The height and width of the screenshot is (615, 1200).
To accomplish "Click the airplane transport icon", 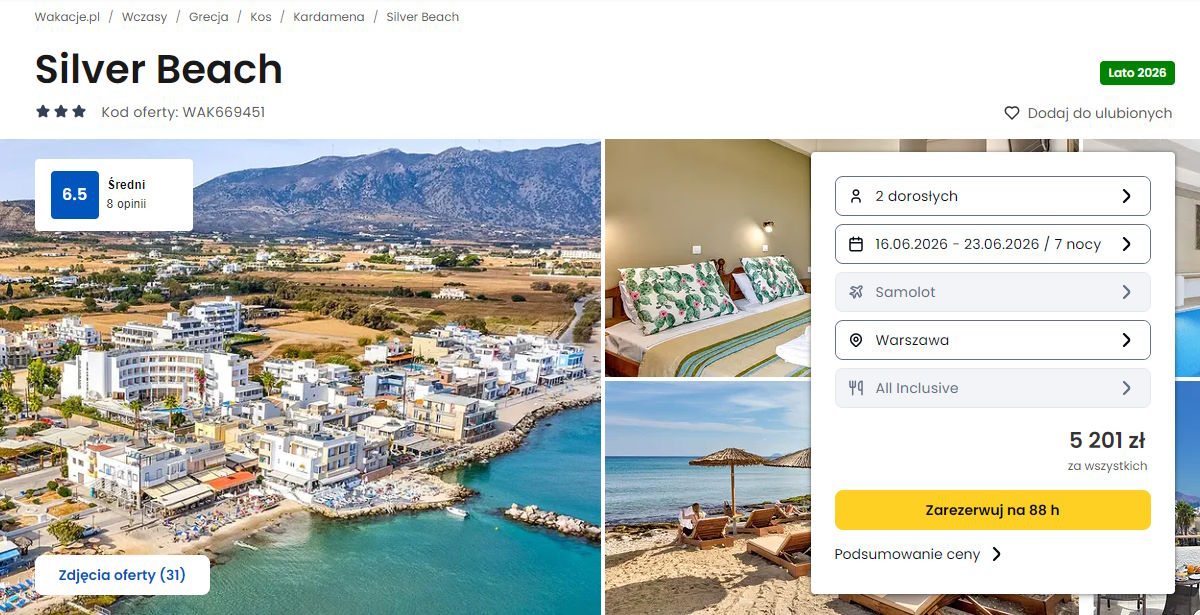I will coord(856,292).
